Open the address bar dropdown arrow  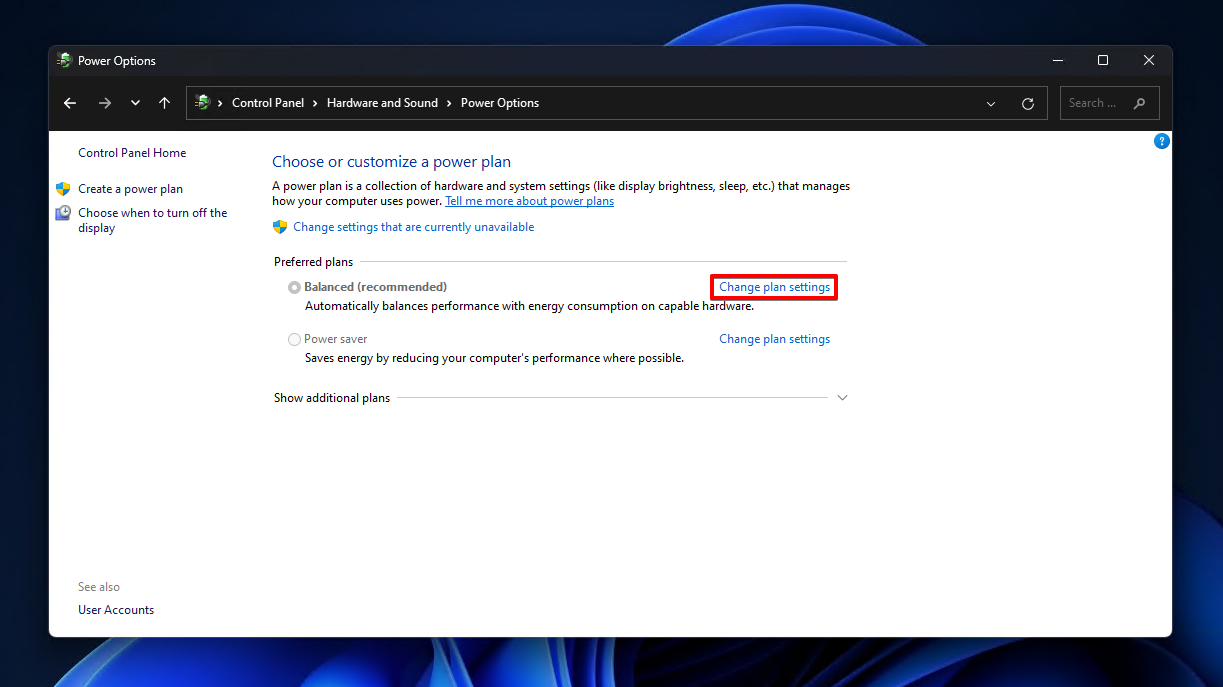pyautogui.click(x=991, y=103)
